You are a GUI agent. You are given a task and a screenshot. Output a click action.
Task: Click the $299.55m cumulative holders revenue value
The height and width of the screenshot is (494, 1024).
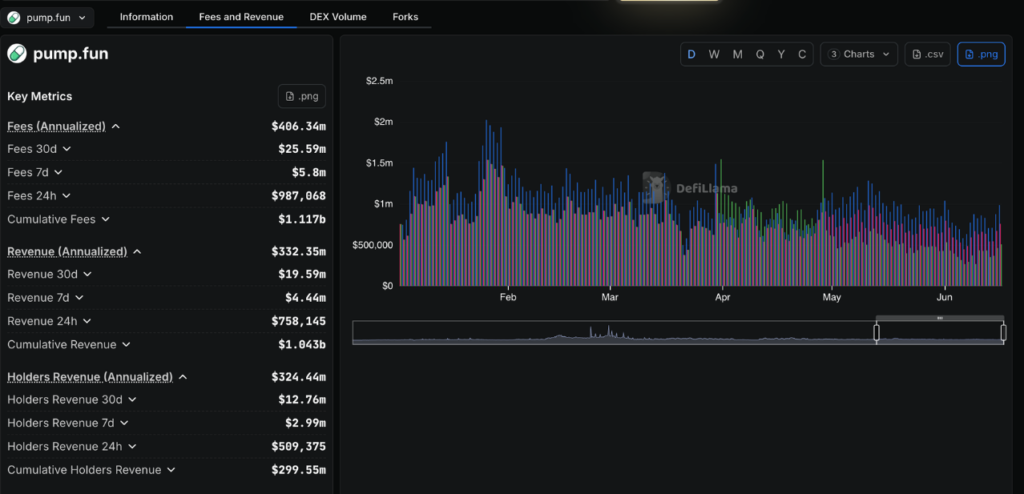pos(298,470)
